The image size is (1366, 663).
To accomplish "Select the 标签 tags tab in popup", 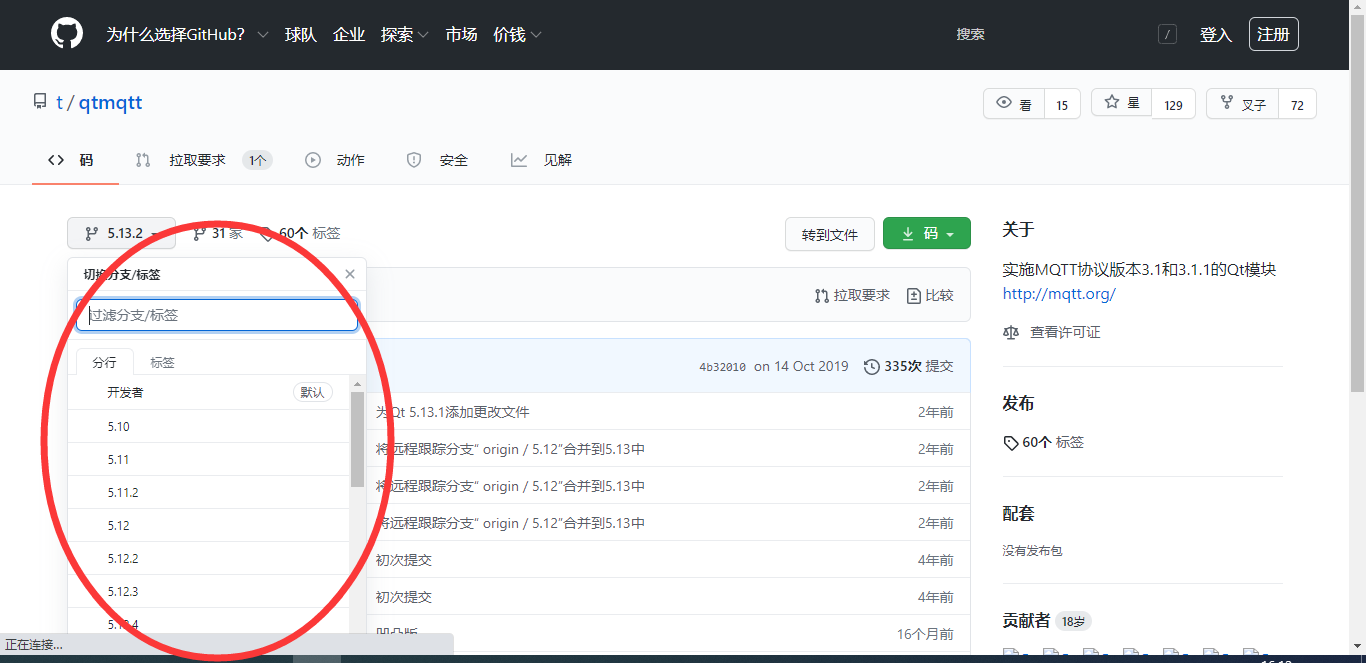I will (x=162, y=362).
